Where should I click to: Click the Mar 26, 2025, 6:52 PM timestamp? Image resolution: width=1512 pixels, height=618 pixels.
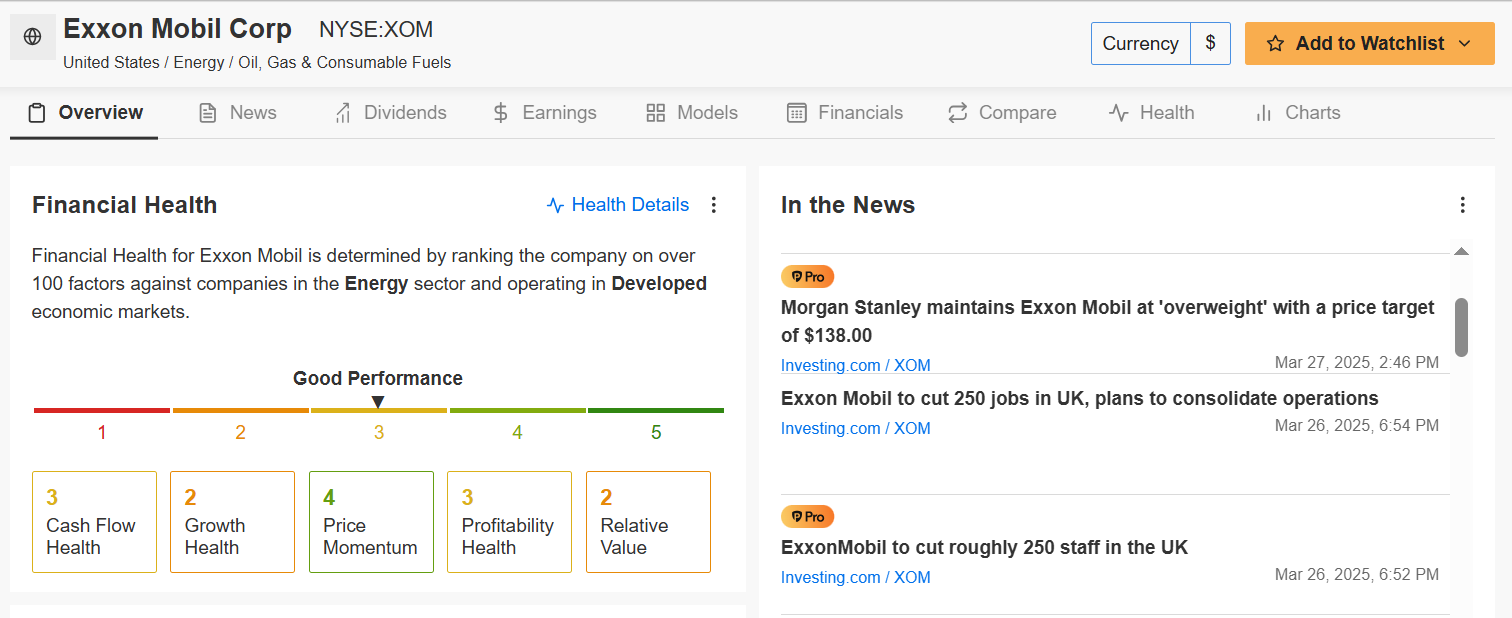pyautogui.click(x=1357, y=574)
